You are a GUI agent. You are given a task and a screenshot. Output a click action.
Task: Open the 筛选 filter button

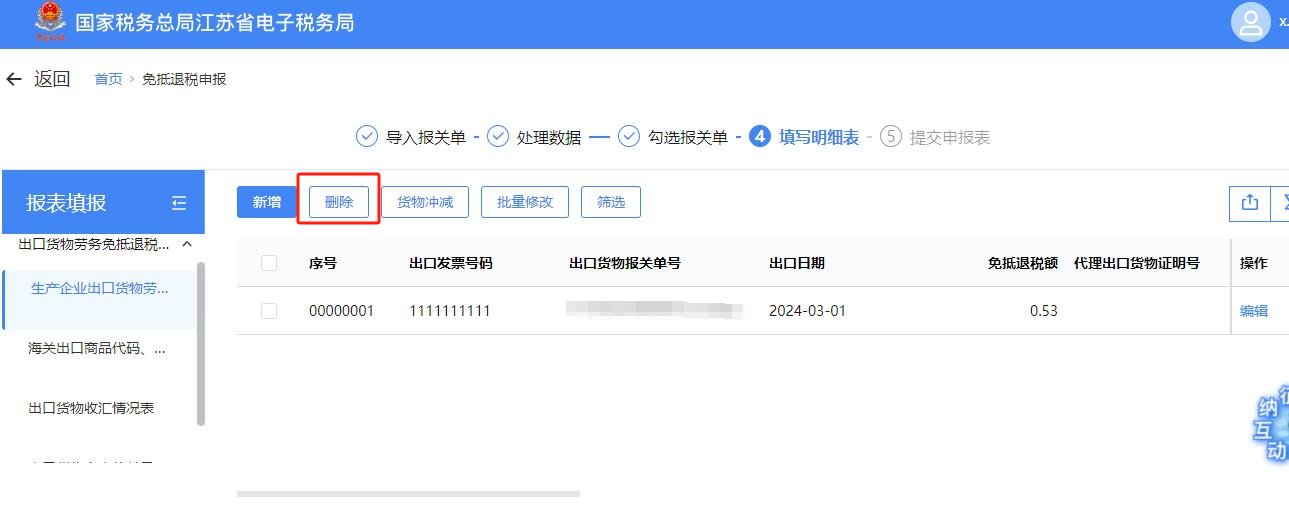pyautogui.click(x=610, y=202)
